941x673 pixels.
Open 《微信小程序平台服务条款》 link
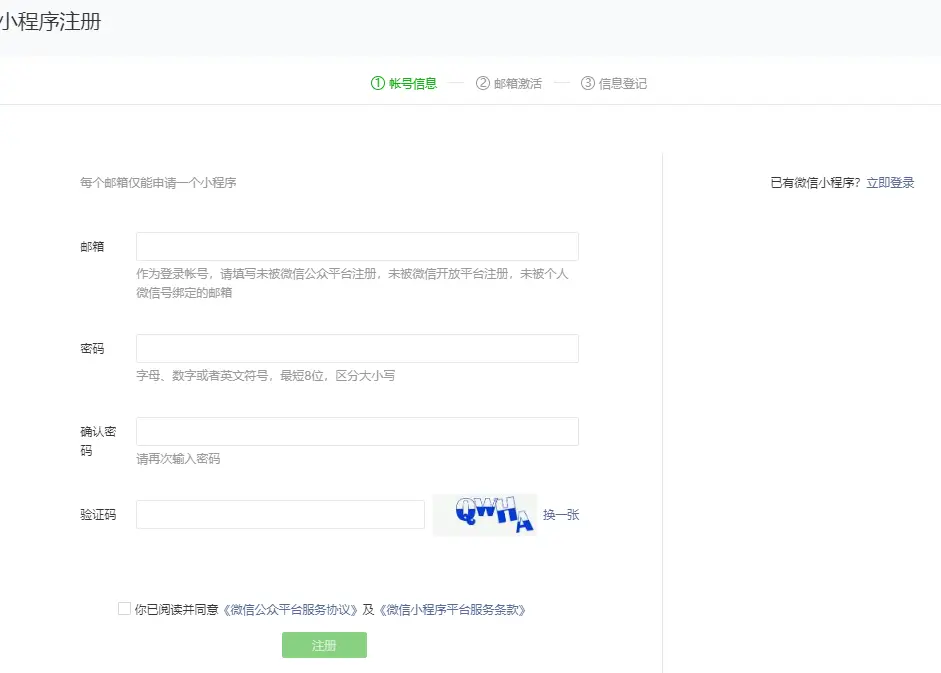(x=452, y=610)
